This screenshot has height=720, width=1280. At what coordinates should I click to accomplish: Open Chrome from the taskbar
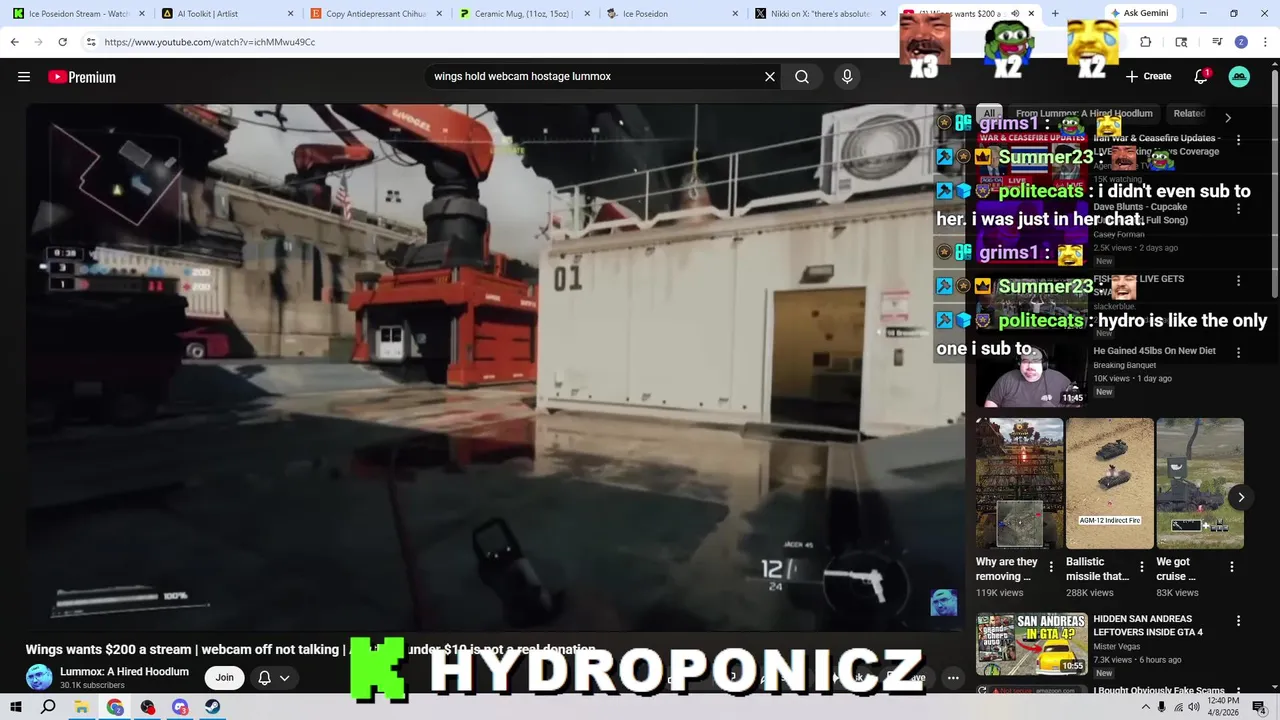[x=115, y=707]
